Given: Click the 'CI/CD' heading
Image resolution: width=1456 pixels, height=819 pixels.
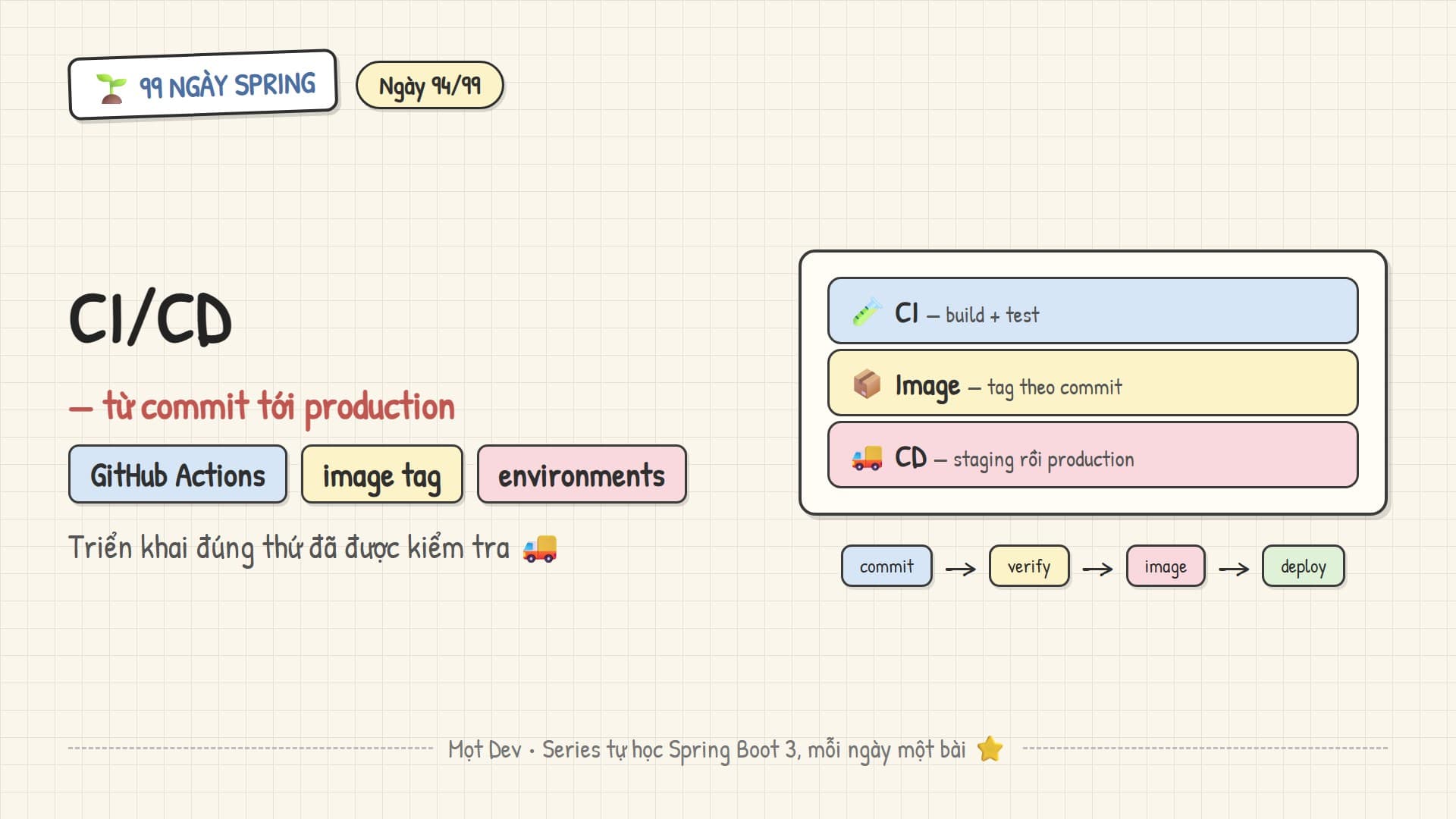Looking at the screenshot, I should [150, 318].
